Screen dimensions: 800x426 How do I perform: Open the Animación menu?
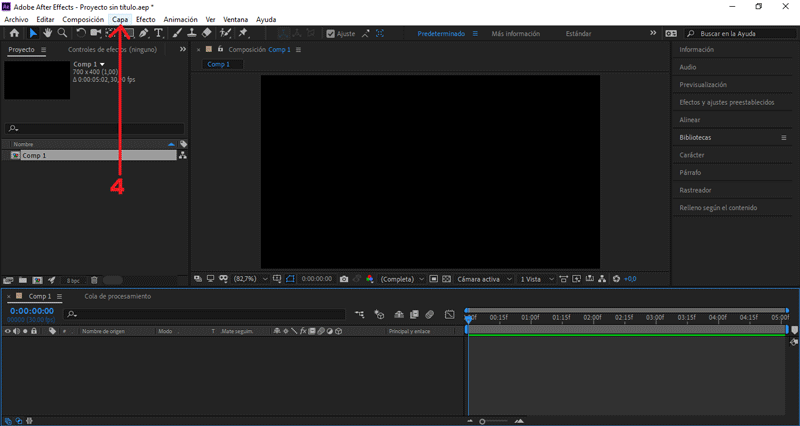180,19
